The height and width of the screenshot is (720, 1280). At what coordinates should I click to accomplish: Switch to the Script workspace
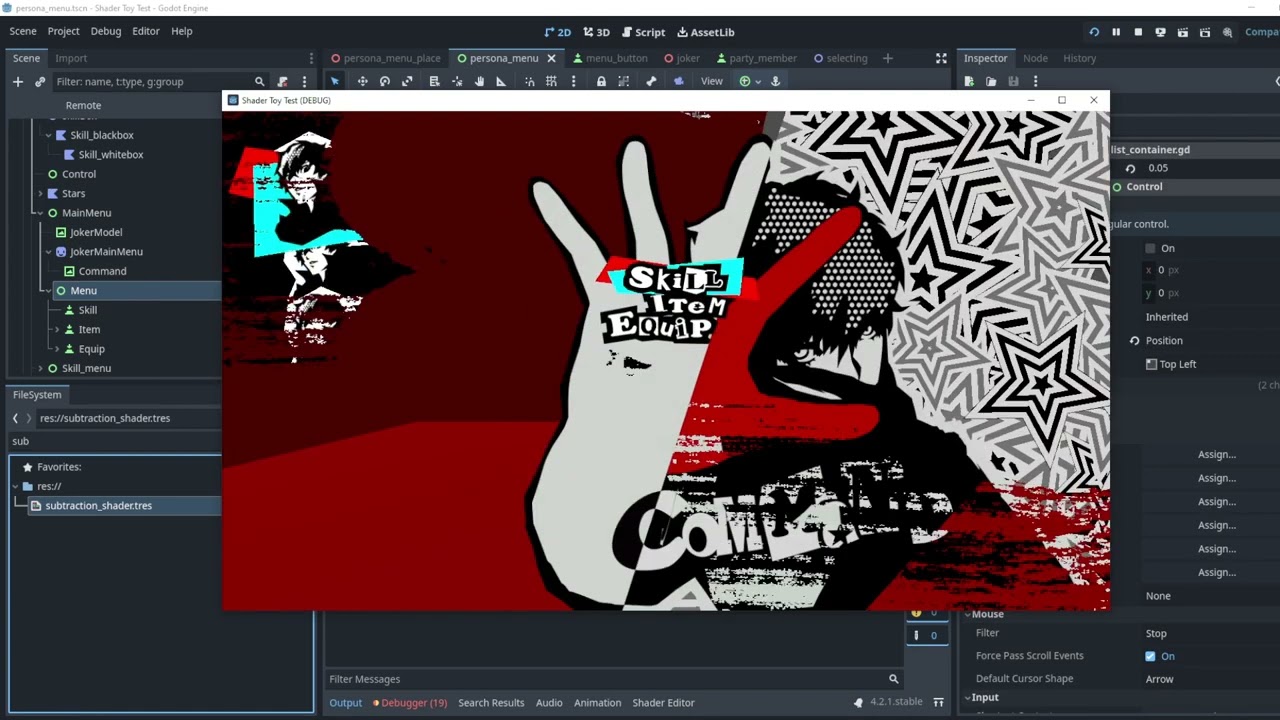[643, 32]
